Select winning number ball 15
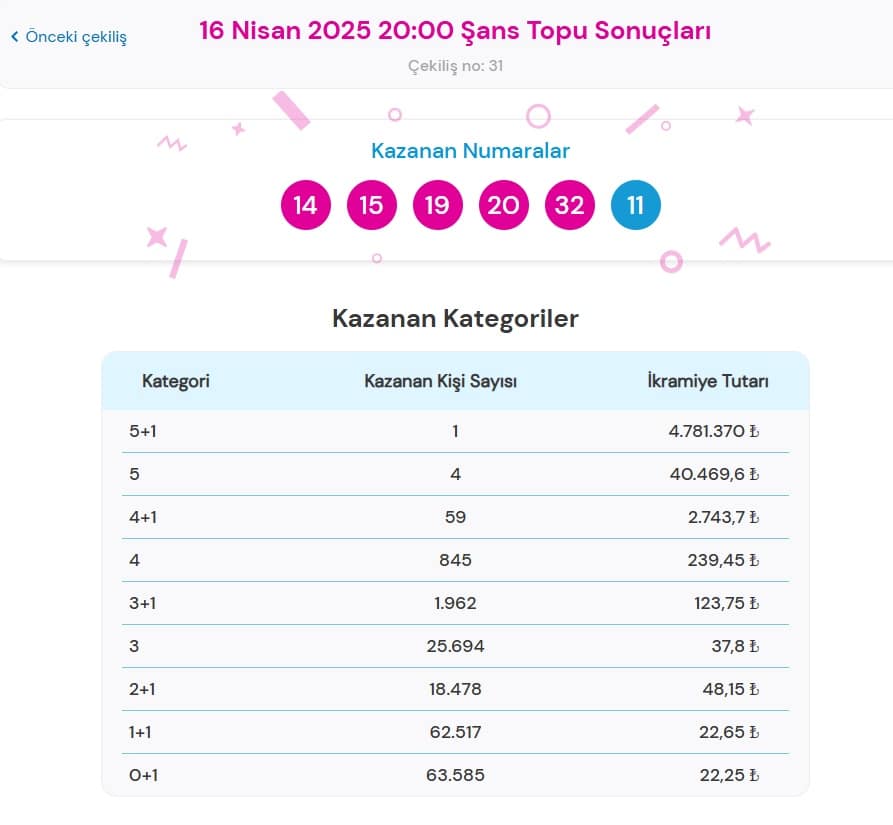 pyautogui.click(x=371, y=205)
